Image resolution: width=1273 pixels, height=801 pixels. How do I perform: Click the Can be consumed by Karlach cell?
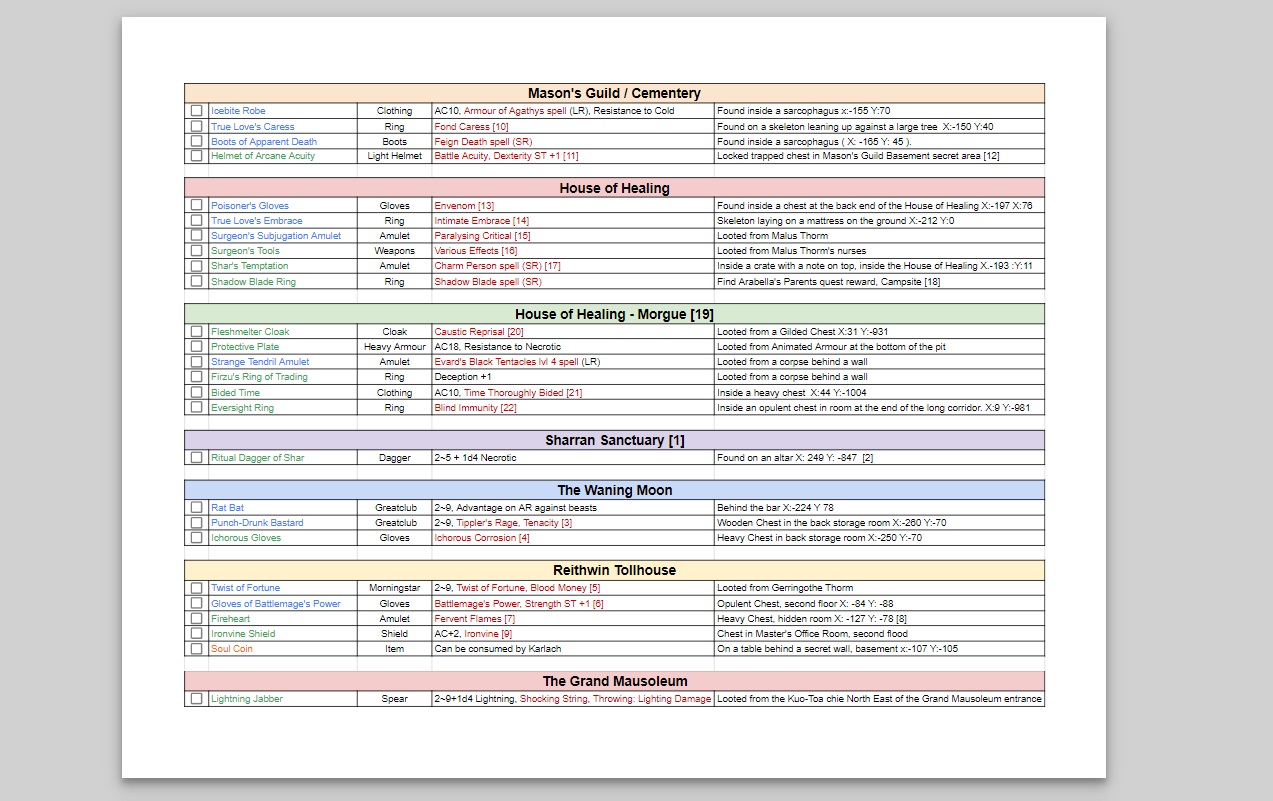[573, 649]
